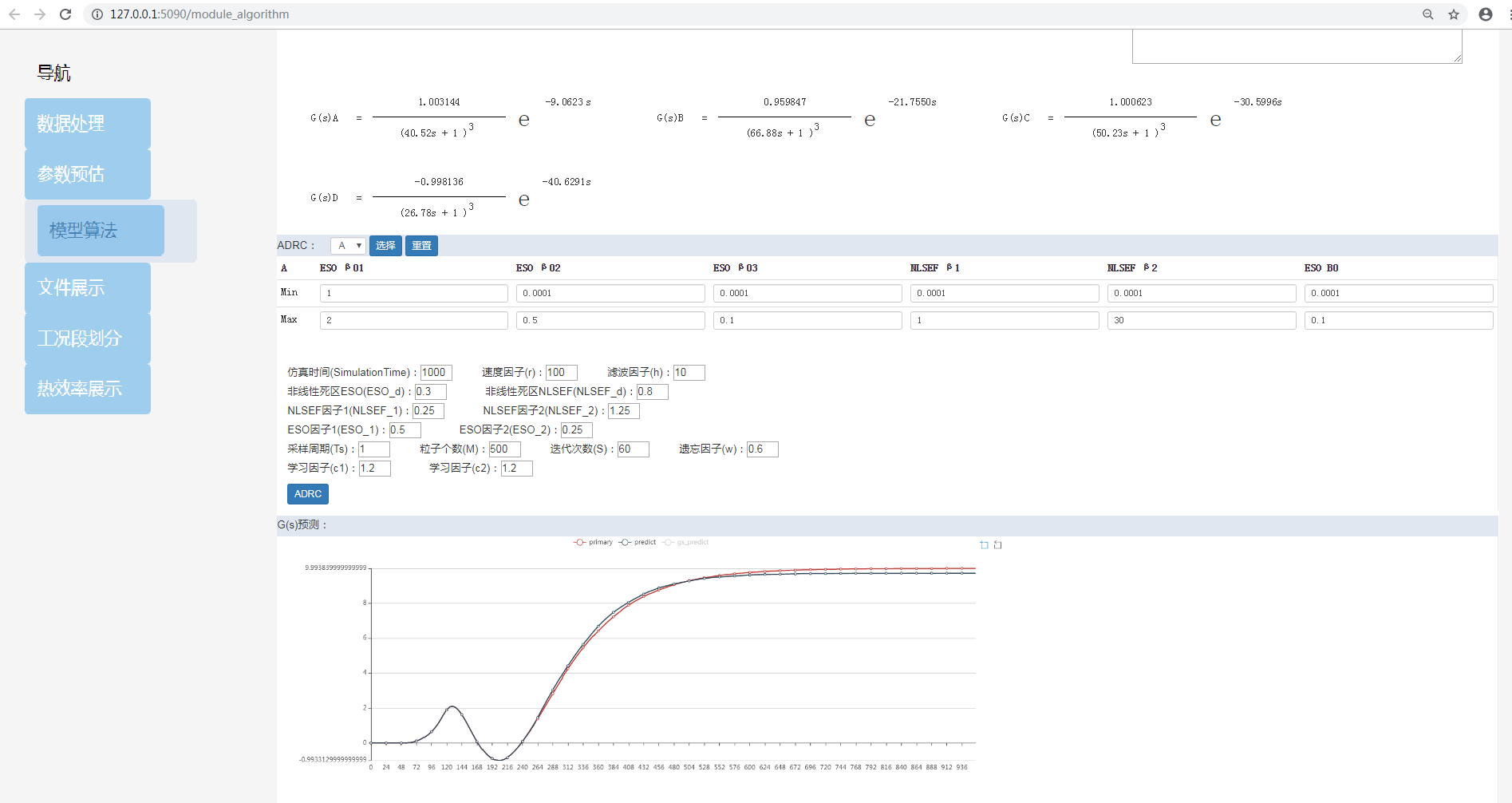Edit 粒子个数(M) field
1512x803 pixels.
tap(505, 449)
